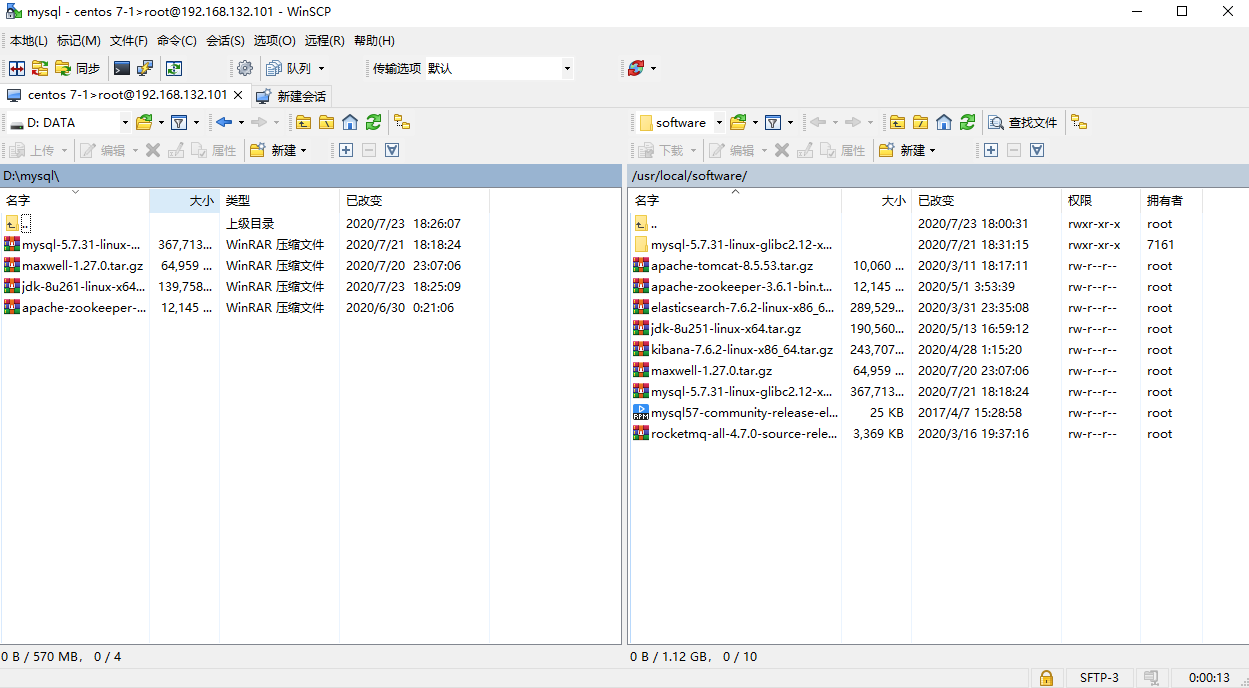
Task: Click the compare directories icon in main toolbar
Action: [x=16, y=69]
